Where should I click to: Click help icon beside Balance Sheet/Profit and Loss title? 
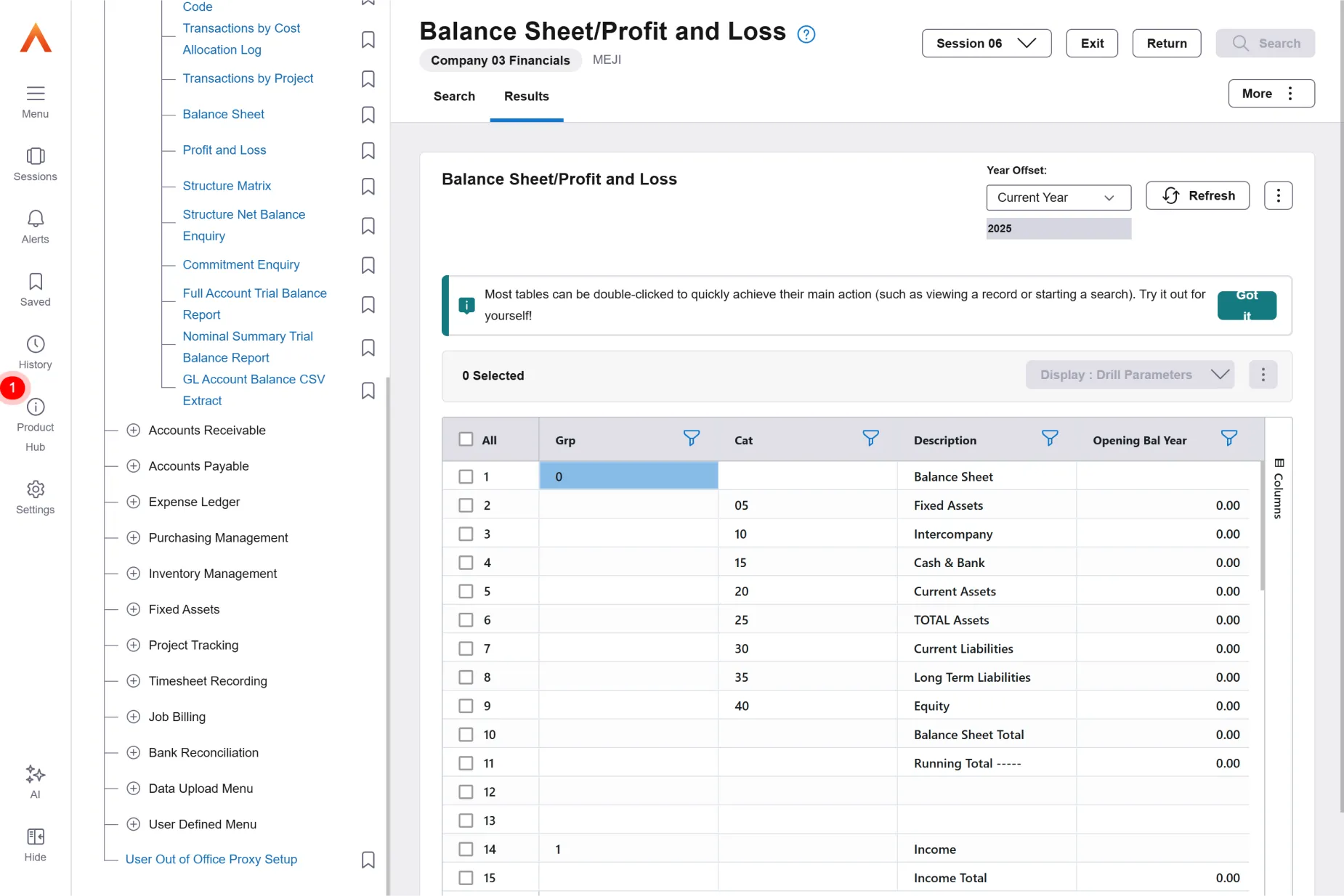pos(806,34)
